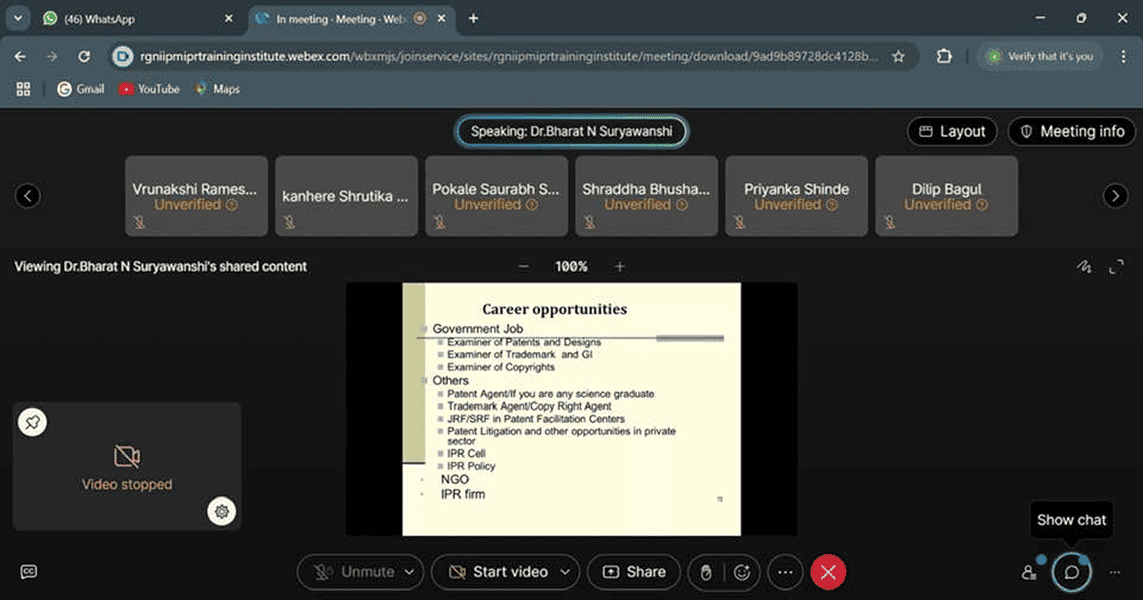The width and height of the screenshot is (1143, 600).
Task: Open Maps bookmark
Action: [217, 89]
